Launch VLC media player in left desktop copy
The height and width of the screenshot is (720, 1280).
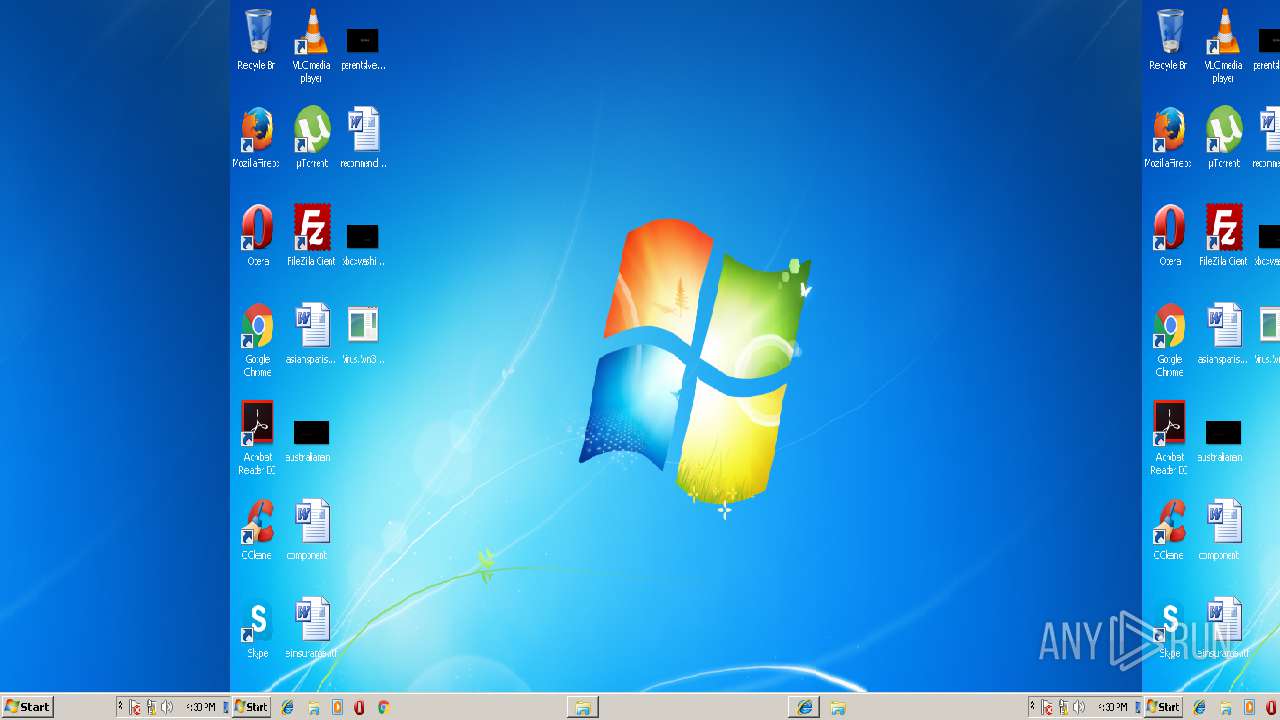coord(311,46)
